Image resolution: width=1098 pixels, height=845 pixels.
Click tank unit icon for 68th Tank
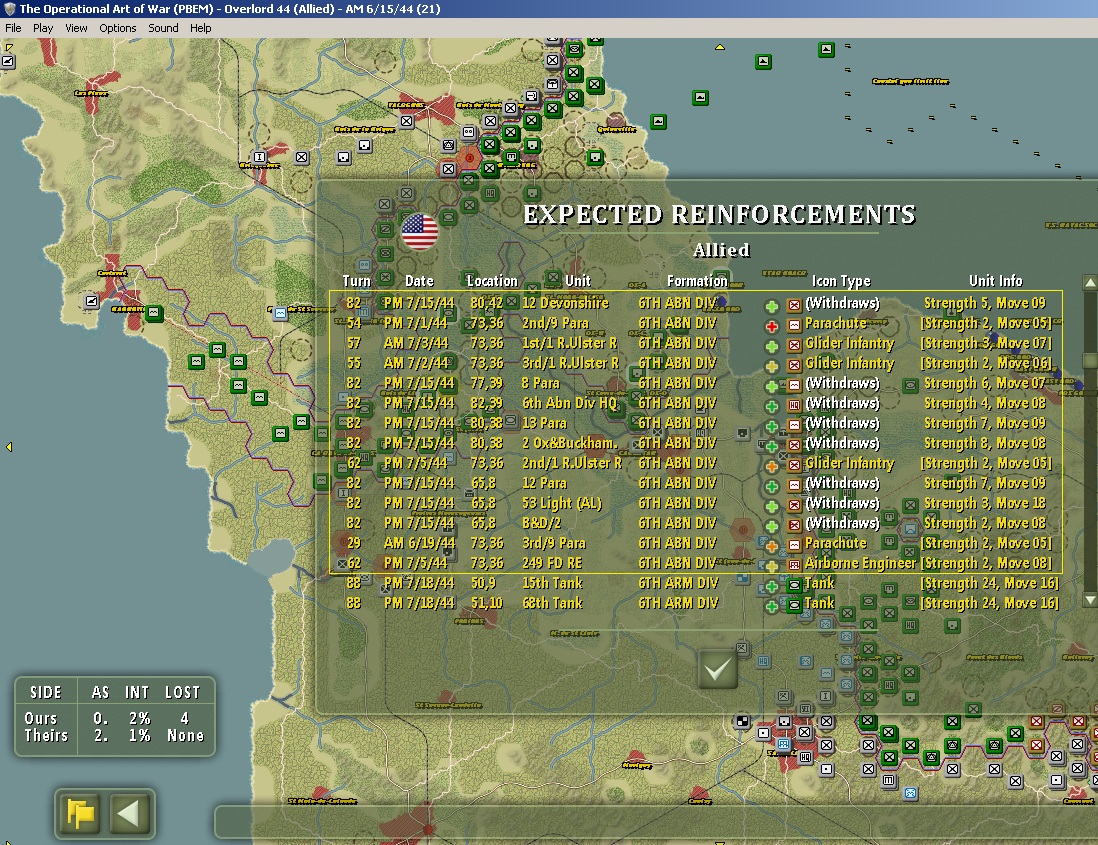click(794, 606)
